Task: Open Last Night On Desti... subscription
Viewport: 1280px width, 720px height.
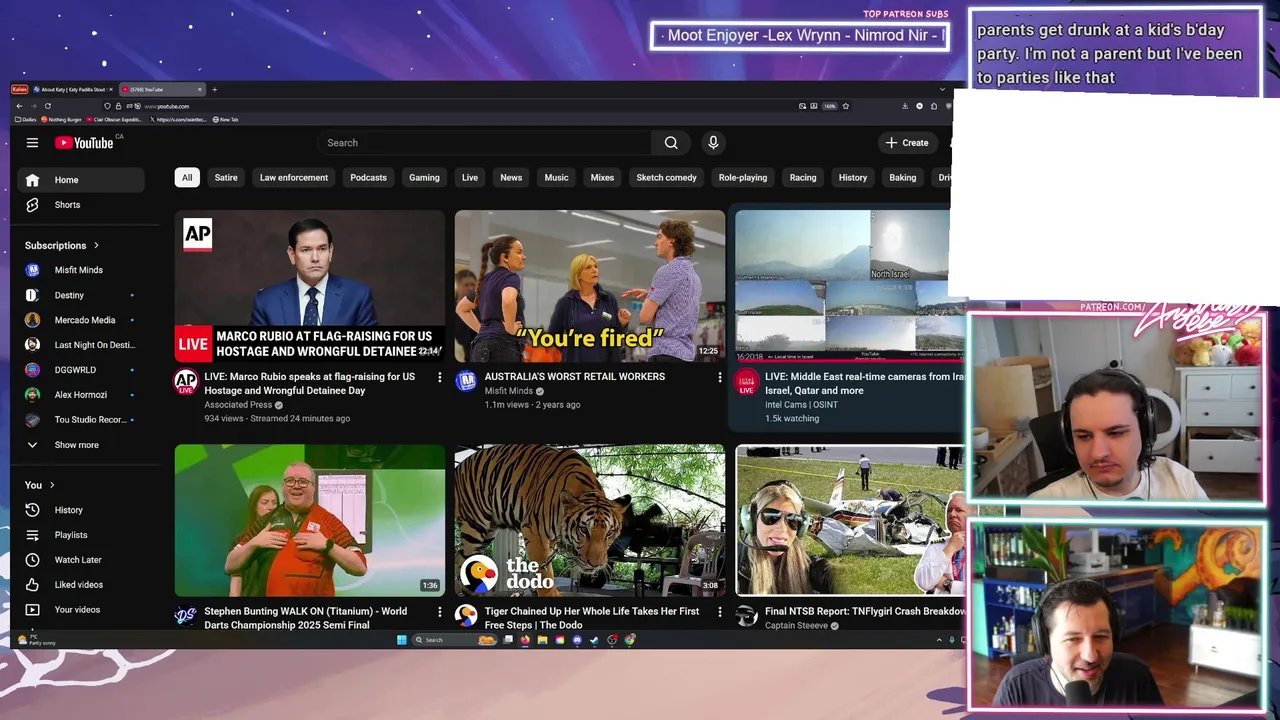Action: click(x=81, y=345)
